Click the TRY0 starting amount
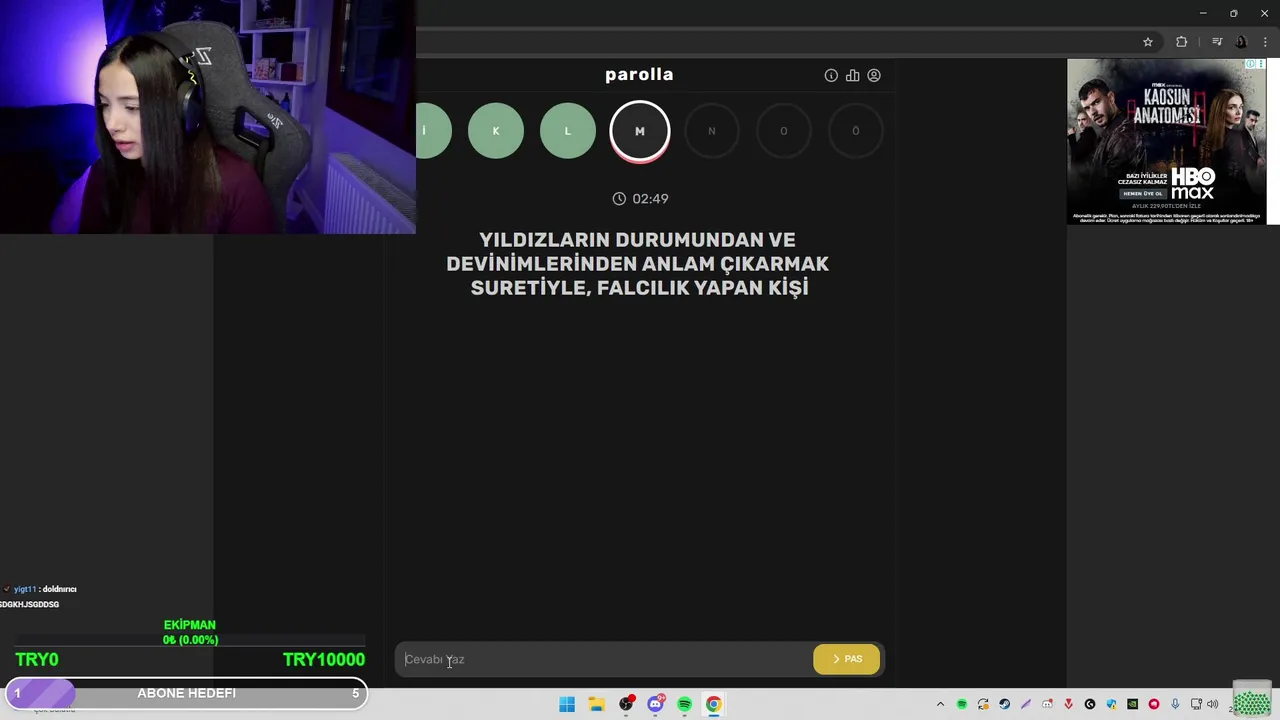1280x720 pixels. click(37, 660)
